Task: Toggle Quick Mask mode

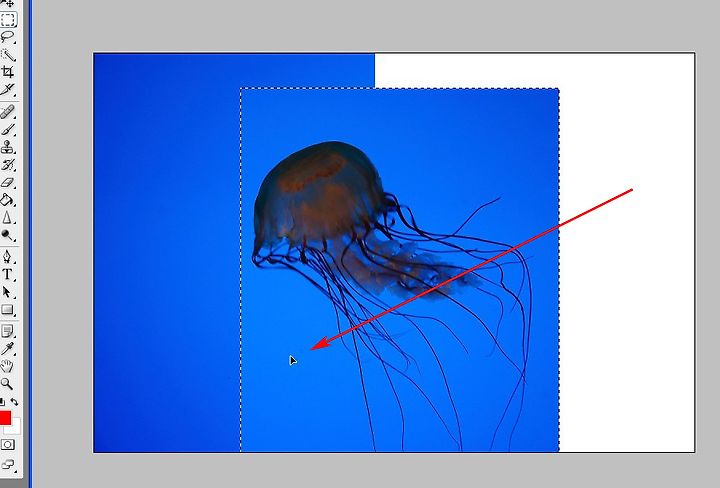Action: pyautogui.click(x=7, y=444)
